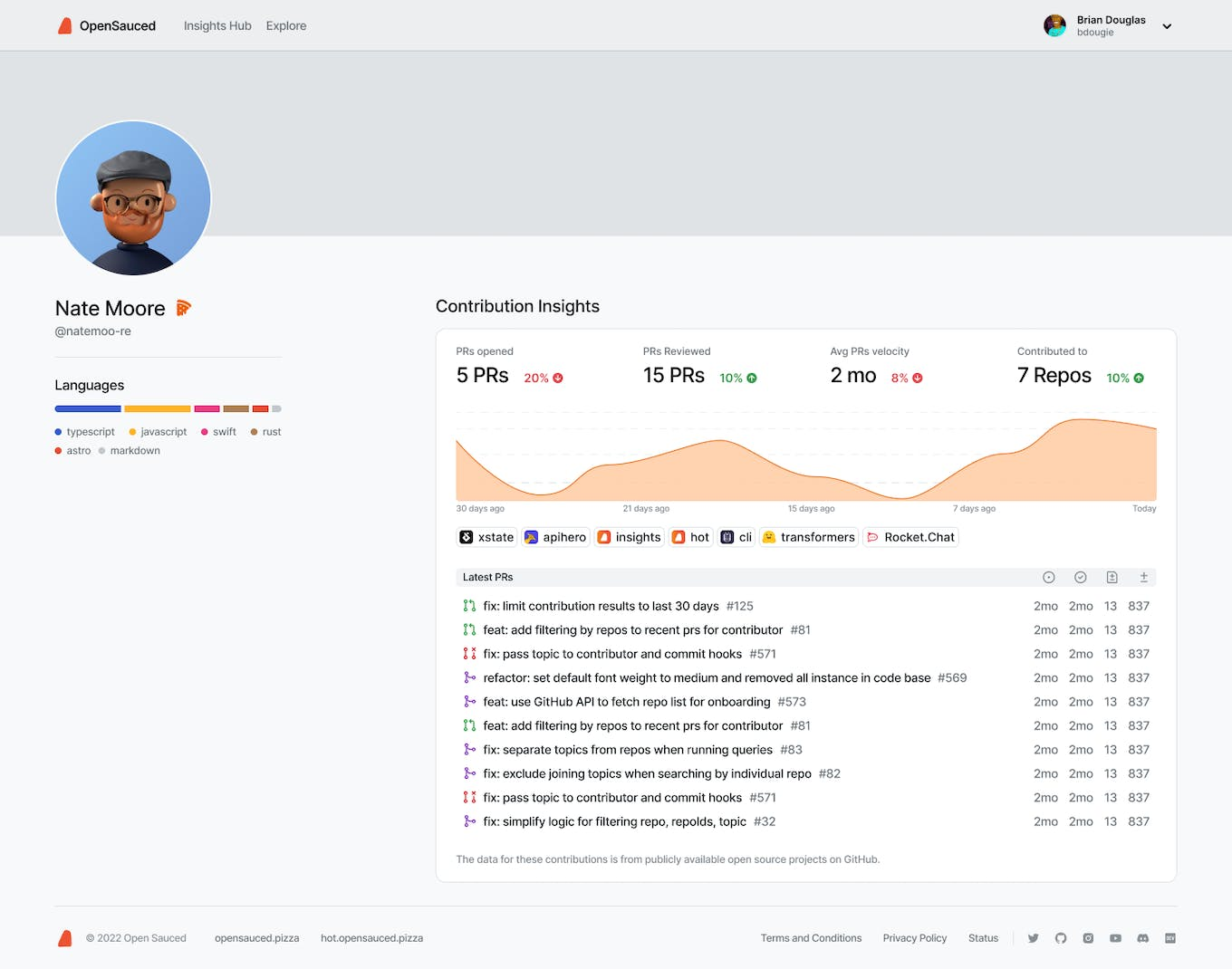The height and width of the screenshot is (969, 1232).
Task: Click the circled-dot PR status column icon
Action: (1048, 577)
